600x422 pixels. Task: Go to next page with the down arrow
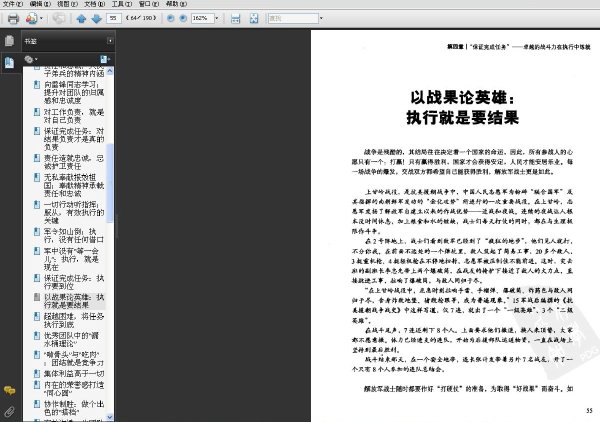96,19
